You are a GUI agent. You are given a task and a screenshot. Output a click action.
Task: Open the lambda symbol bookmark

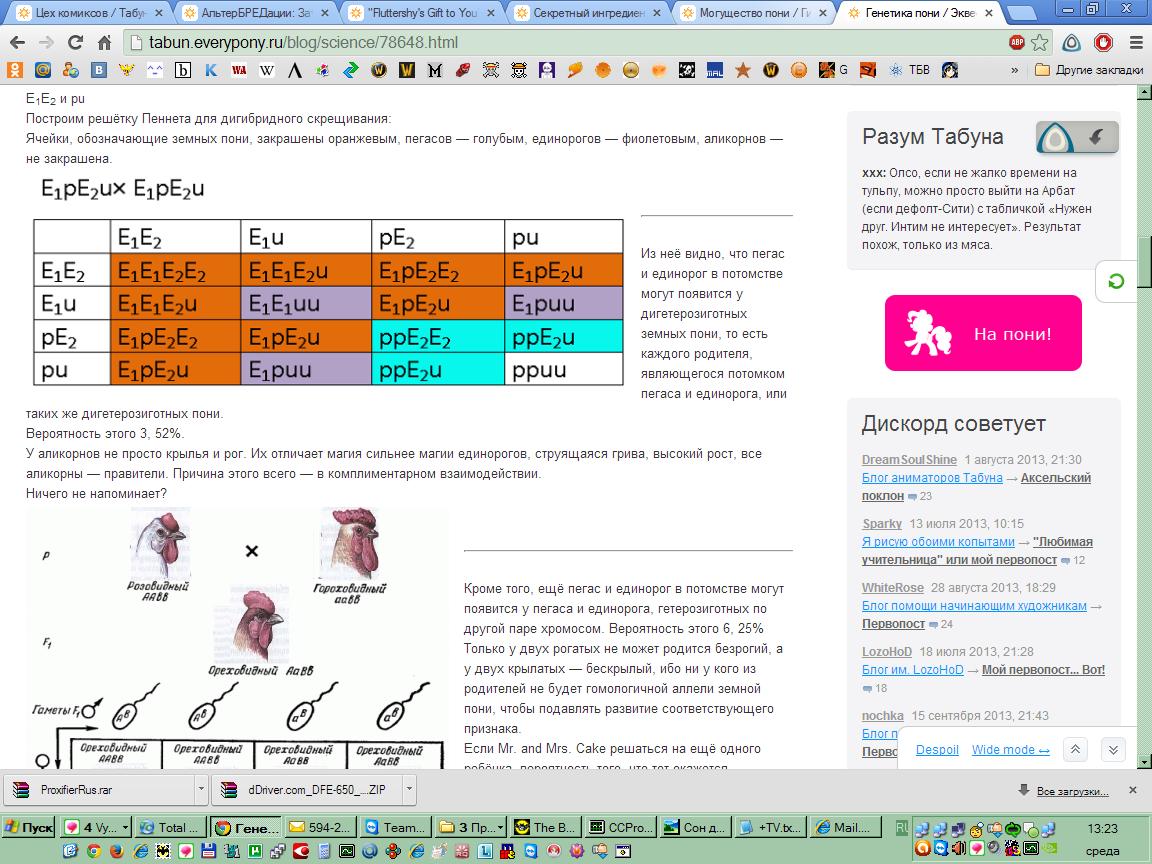tap(295, 70)
